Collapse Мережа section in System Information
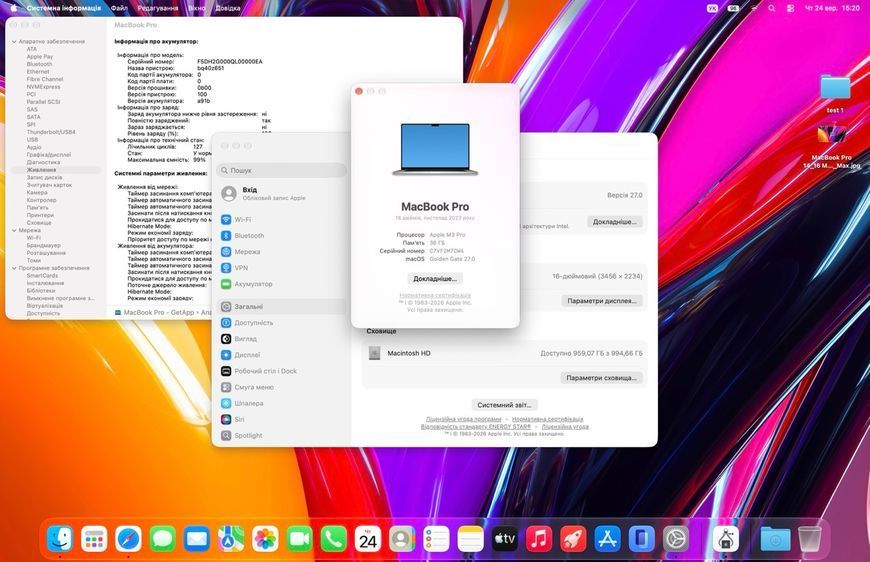The image size is (870, 562). tap(14, 230)
